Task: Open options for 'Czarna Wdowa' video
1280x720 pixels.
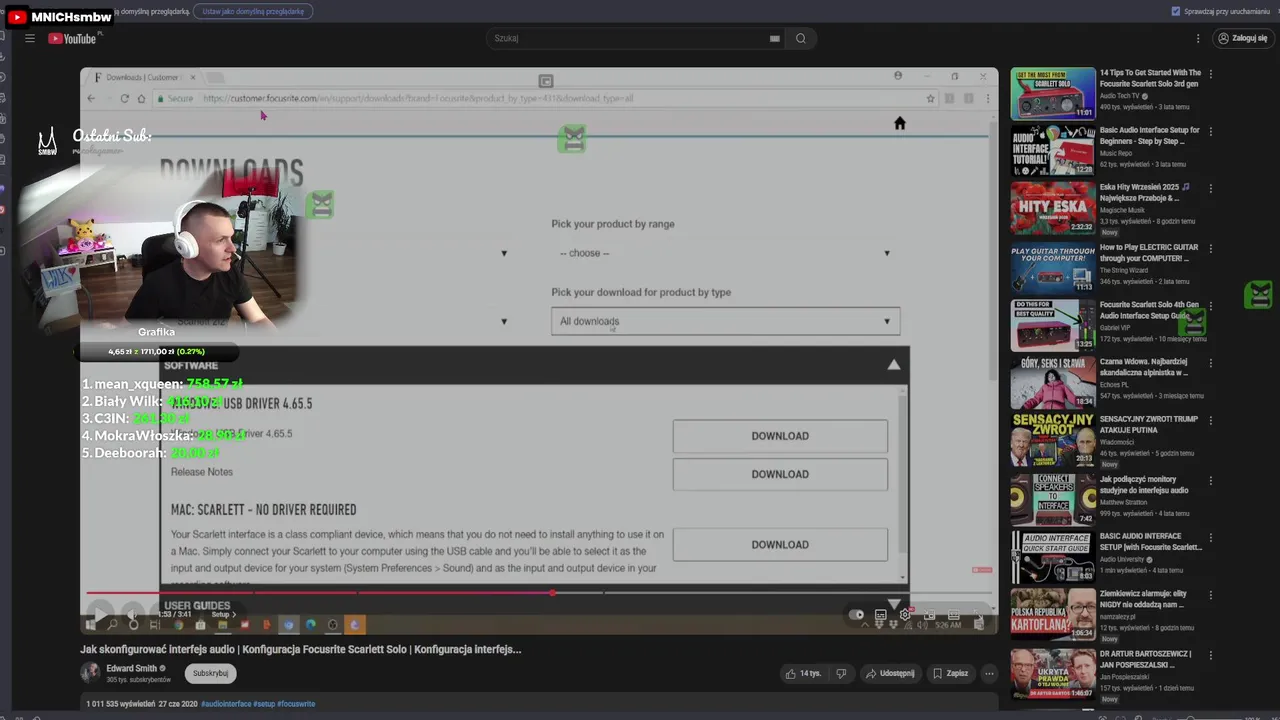Action: click(1210, 362)
